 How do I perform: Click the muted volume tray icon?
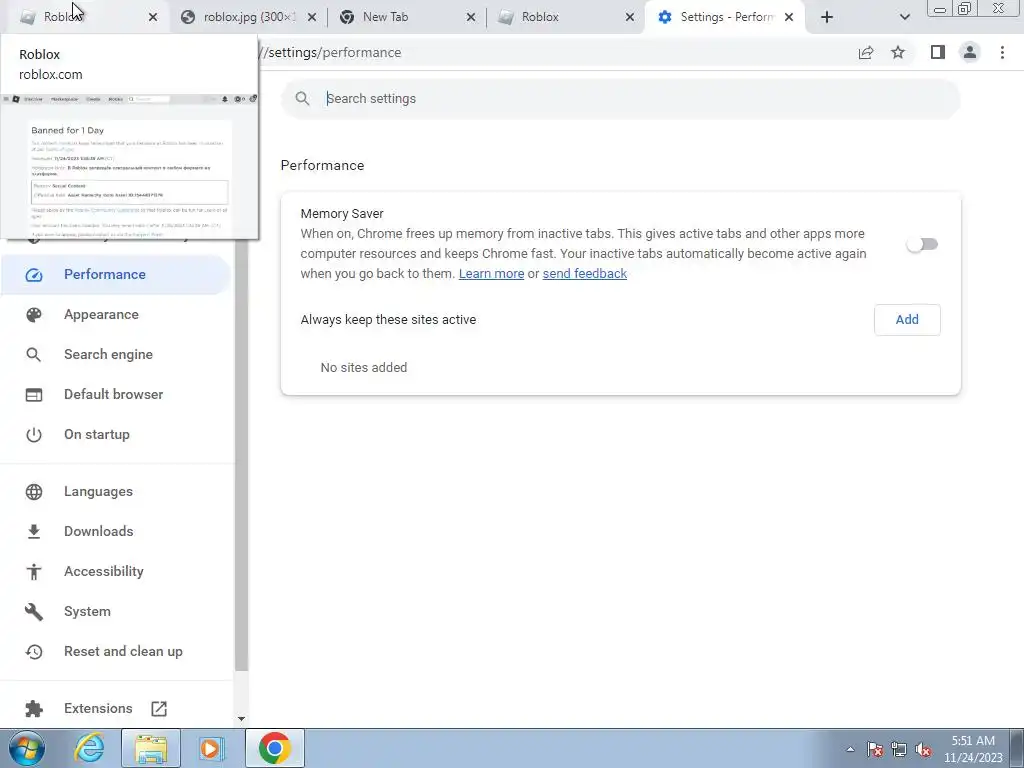tap(923, 750)
